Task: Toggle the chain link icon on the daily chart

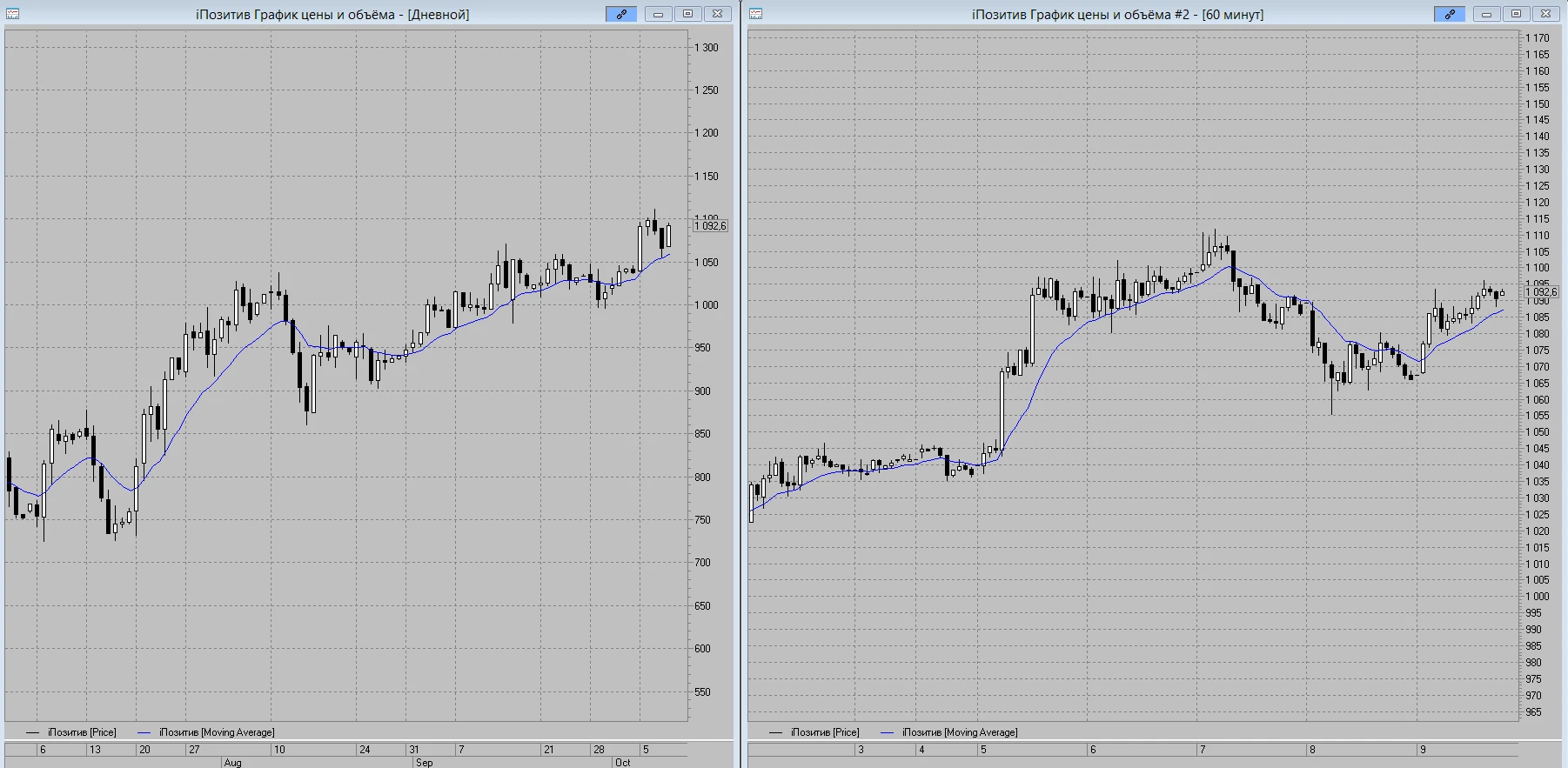Action: [621, 14]
